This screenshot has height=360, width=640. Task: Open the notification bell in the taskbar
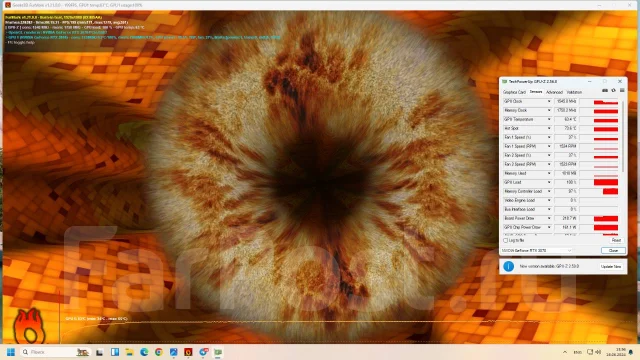click(x=631, y=352)
